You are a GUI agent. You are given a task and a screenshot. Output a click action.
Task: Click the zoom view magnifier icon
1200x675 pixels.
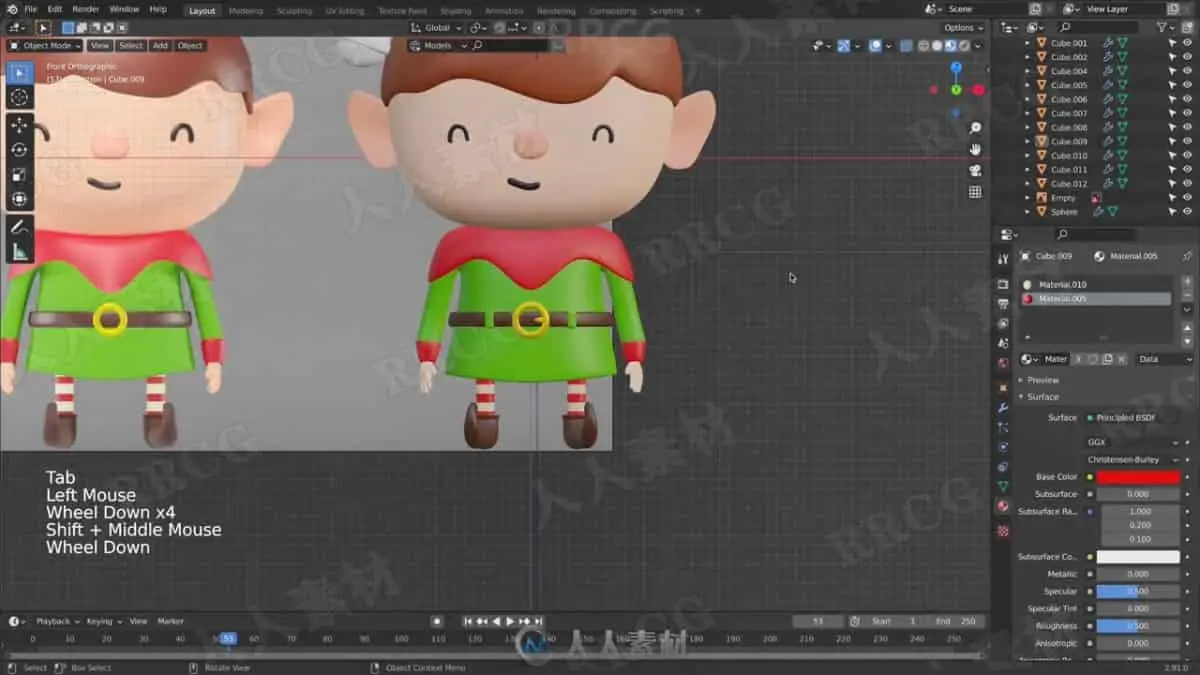(x=975, y=128)
